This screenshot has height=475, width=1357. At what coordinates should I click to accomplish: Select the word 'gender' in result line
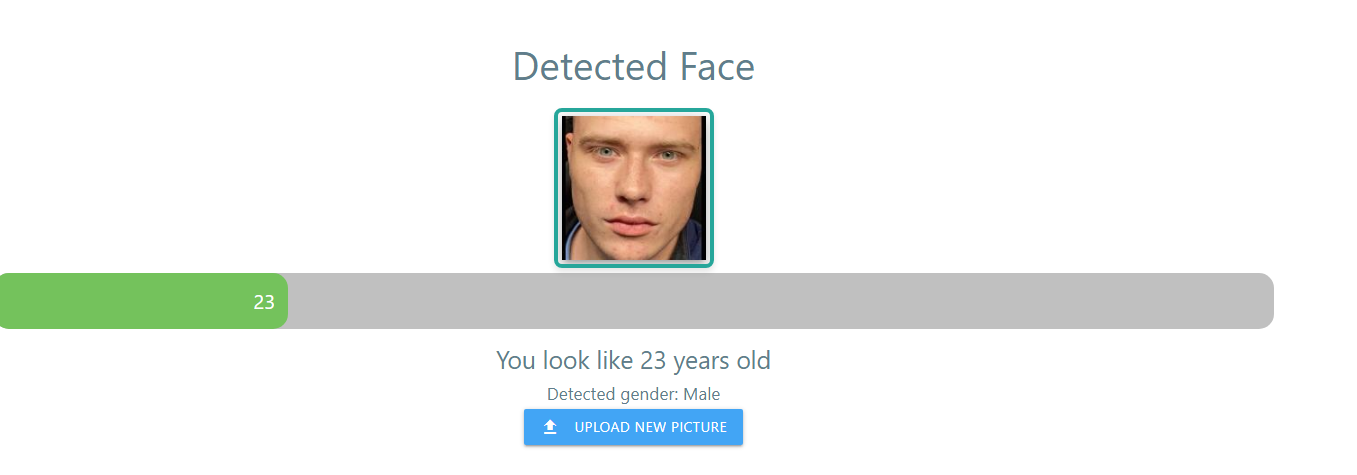click(648, 395)
